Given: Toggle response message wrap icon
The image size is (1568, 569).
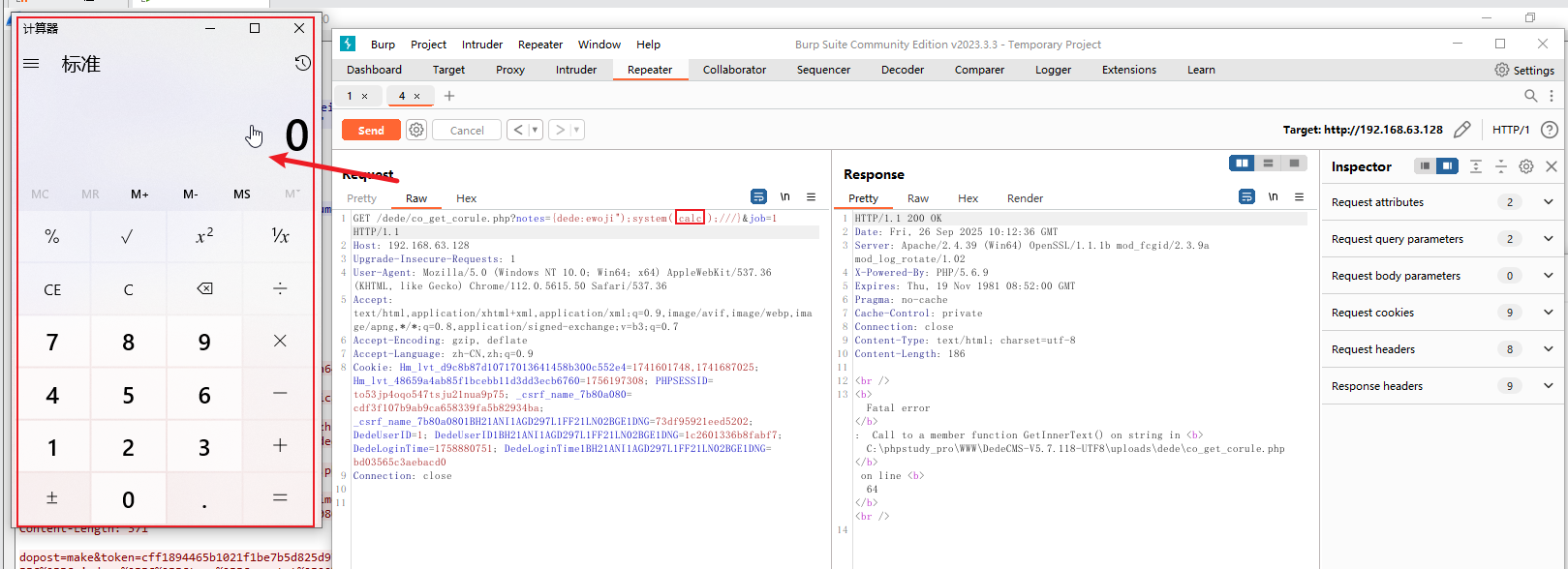Looking at the screenshot, I should click(x=1246, y=196).
